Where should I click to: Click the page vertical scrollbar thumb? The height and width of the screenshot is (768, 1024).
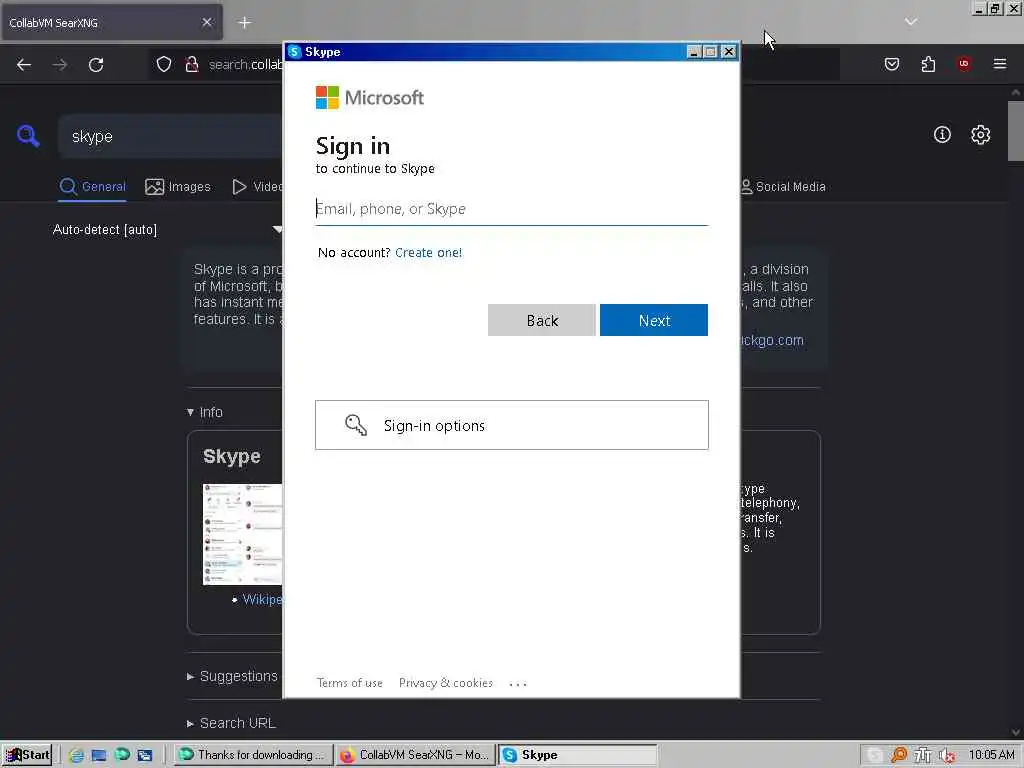(1016, 131)
